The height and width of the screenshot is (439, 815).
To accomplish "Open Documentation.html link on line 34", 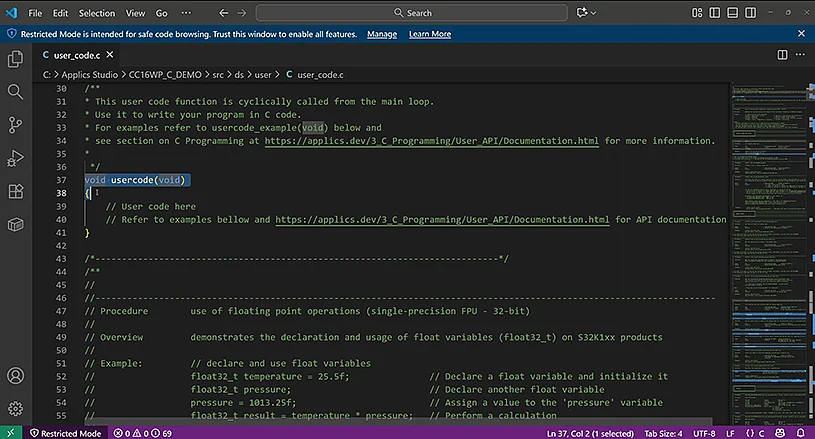I will (431, 141).
